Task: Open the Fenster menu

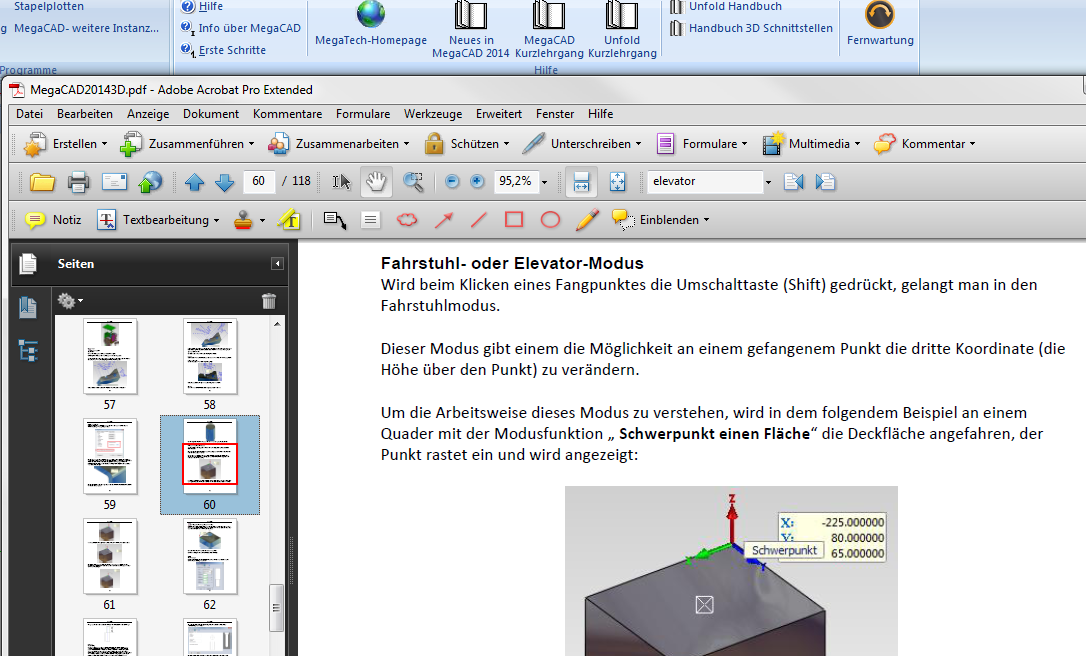Action: 555,114
